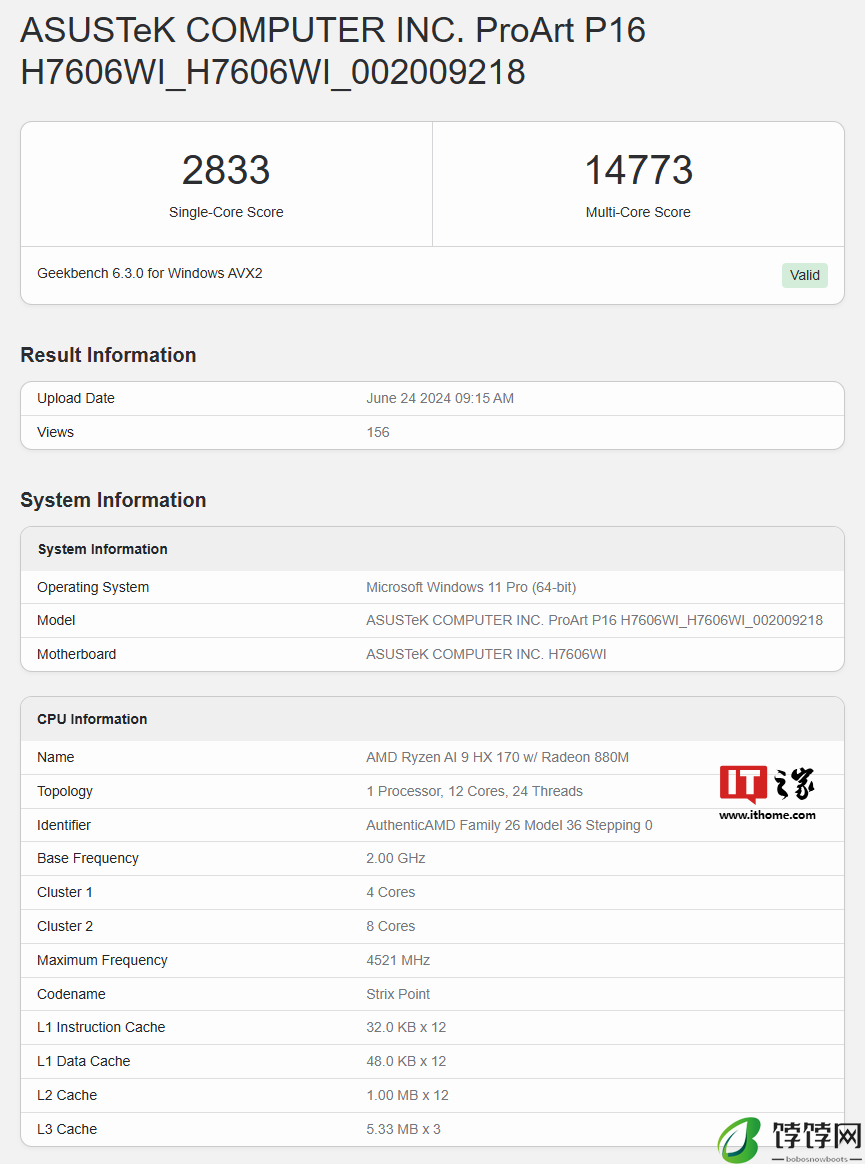Select the 4521 MHz value
This screenshot has width=865, height=1164.
pos(398,960)
